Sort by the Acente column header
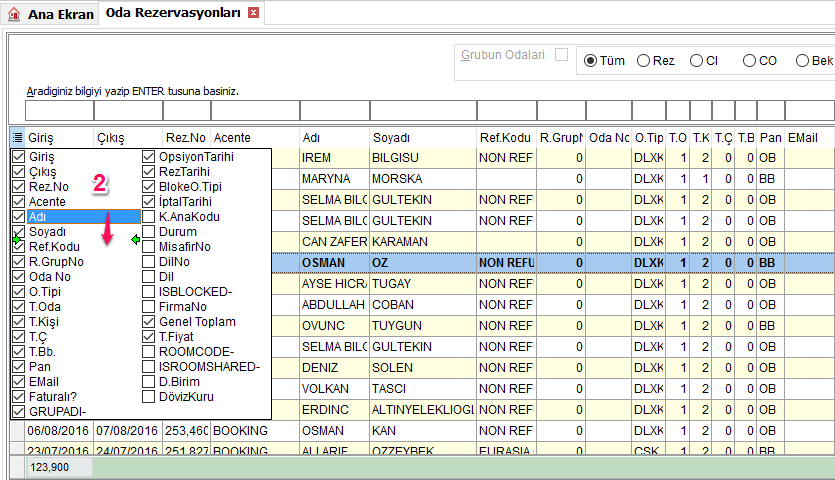Screen dimensions: 835x480 (x=255, y=138)
